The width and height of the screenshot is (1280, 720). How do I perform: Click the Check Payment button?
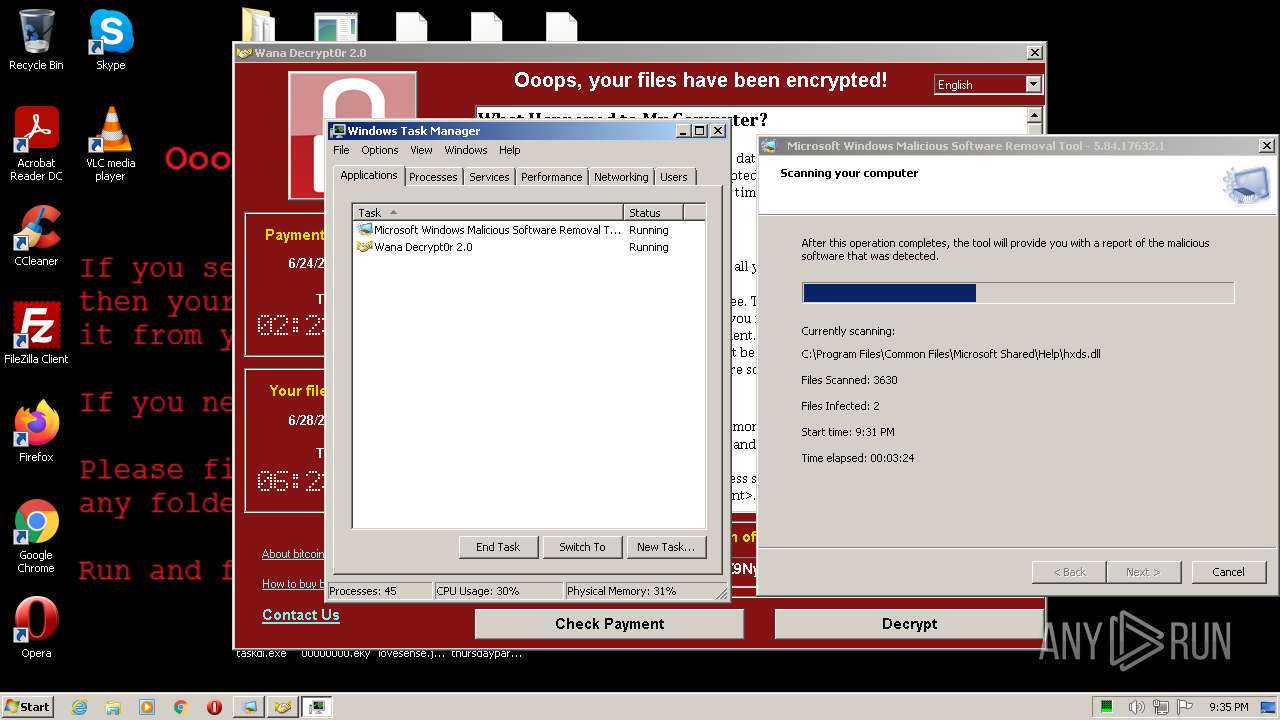pyautogui.click(x=609, y=624)
